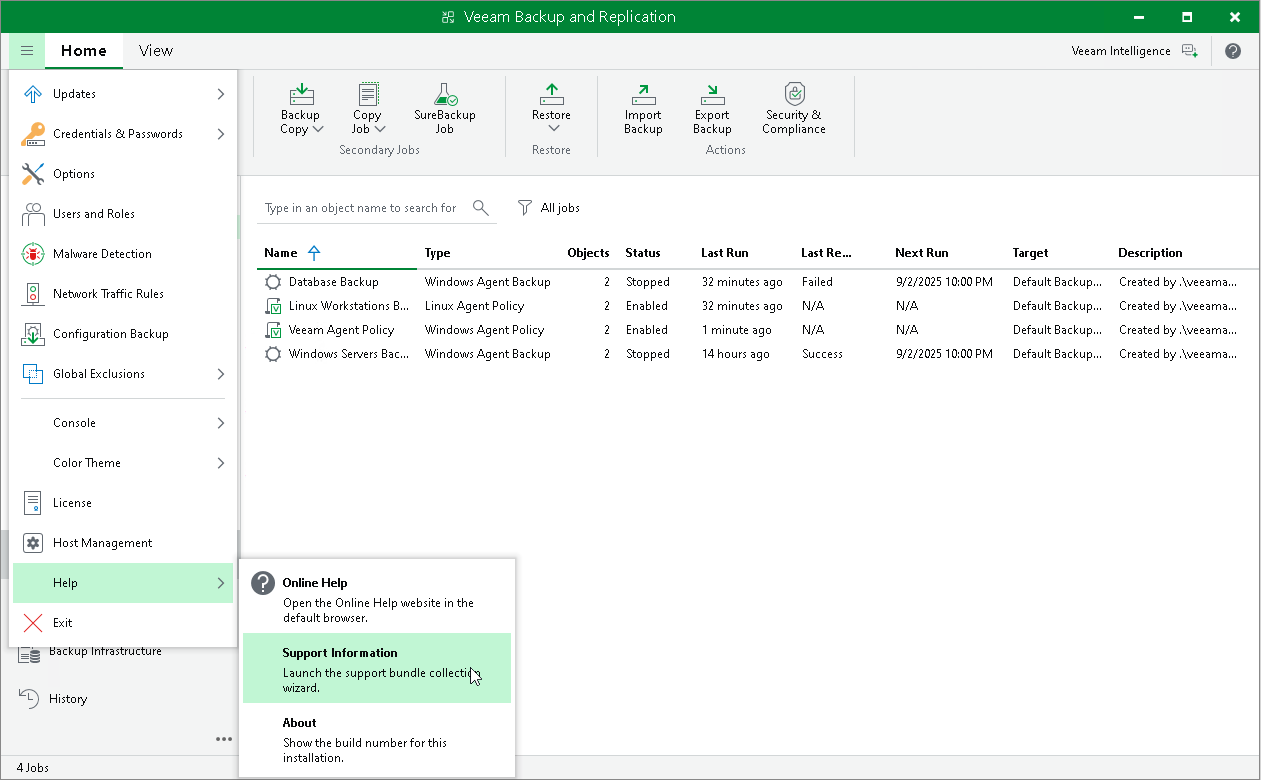The height and width of the screenshot is (780, 1261).
Task: Click the search magnifier icon
Action: 481,208
